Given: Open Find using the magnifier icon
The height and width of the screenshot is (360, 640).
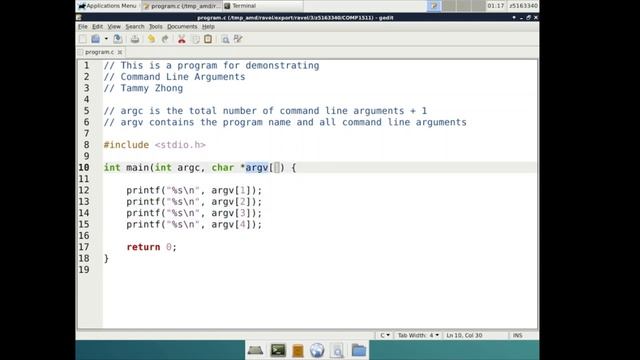Looking at the screenshot, I should (225, 39).
